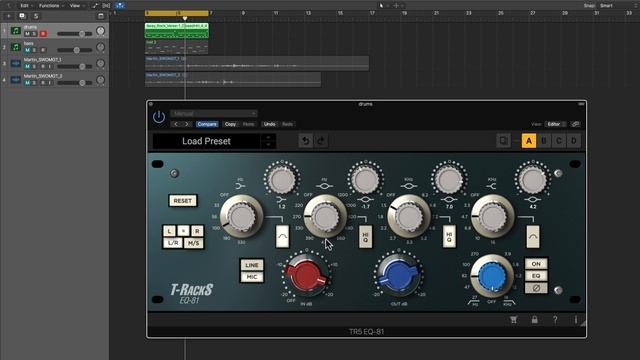This screenshot has width=640, height=360.
Task: Toggle the high band bell shape button
Action: [x=533, y=236]
